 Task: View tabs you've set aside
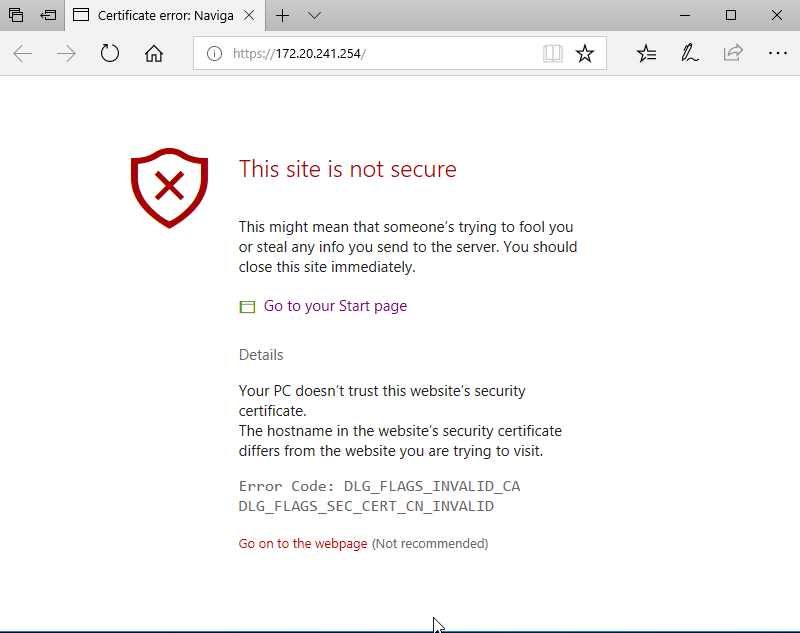coord(16,15)
